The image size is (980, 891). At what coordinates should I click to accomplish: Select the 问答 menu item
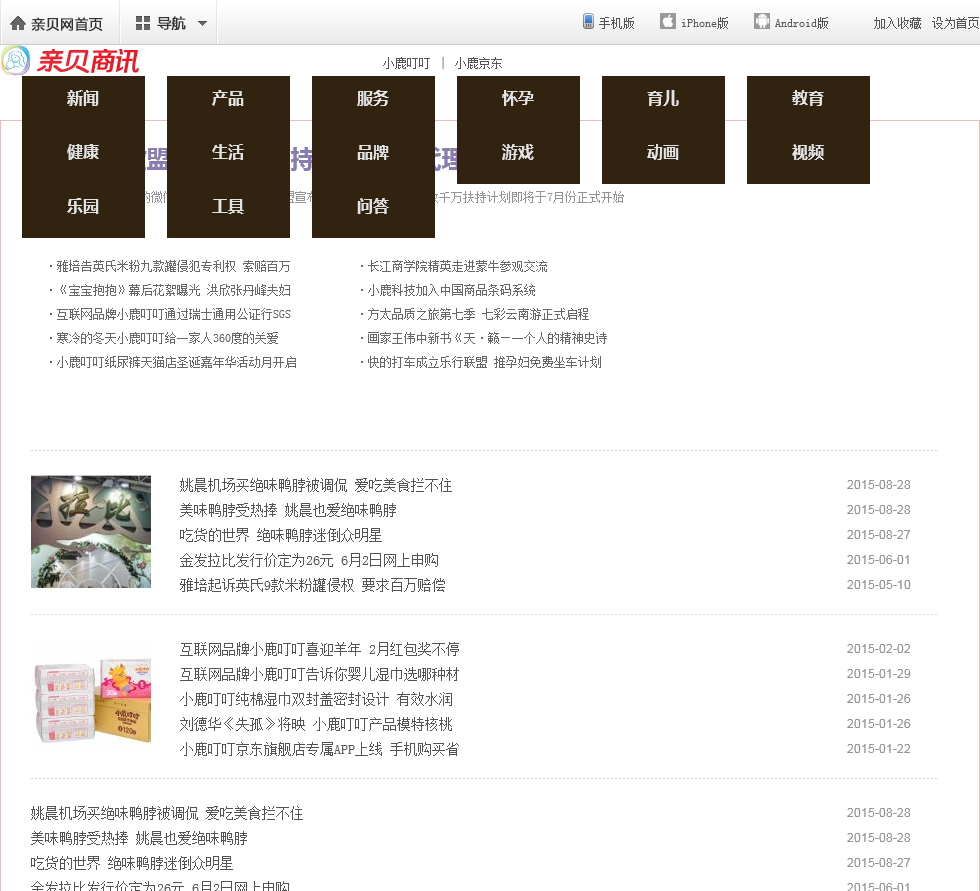tap(373, 206)
